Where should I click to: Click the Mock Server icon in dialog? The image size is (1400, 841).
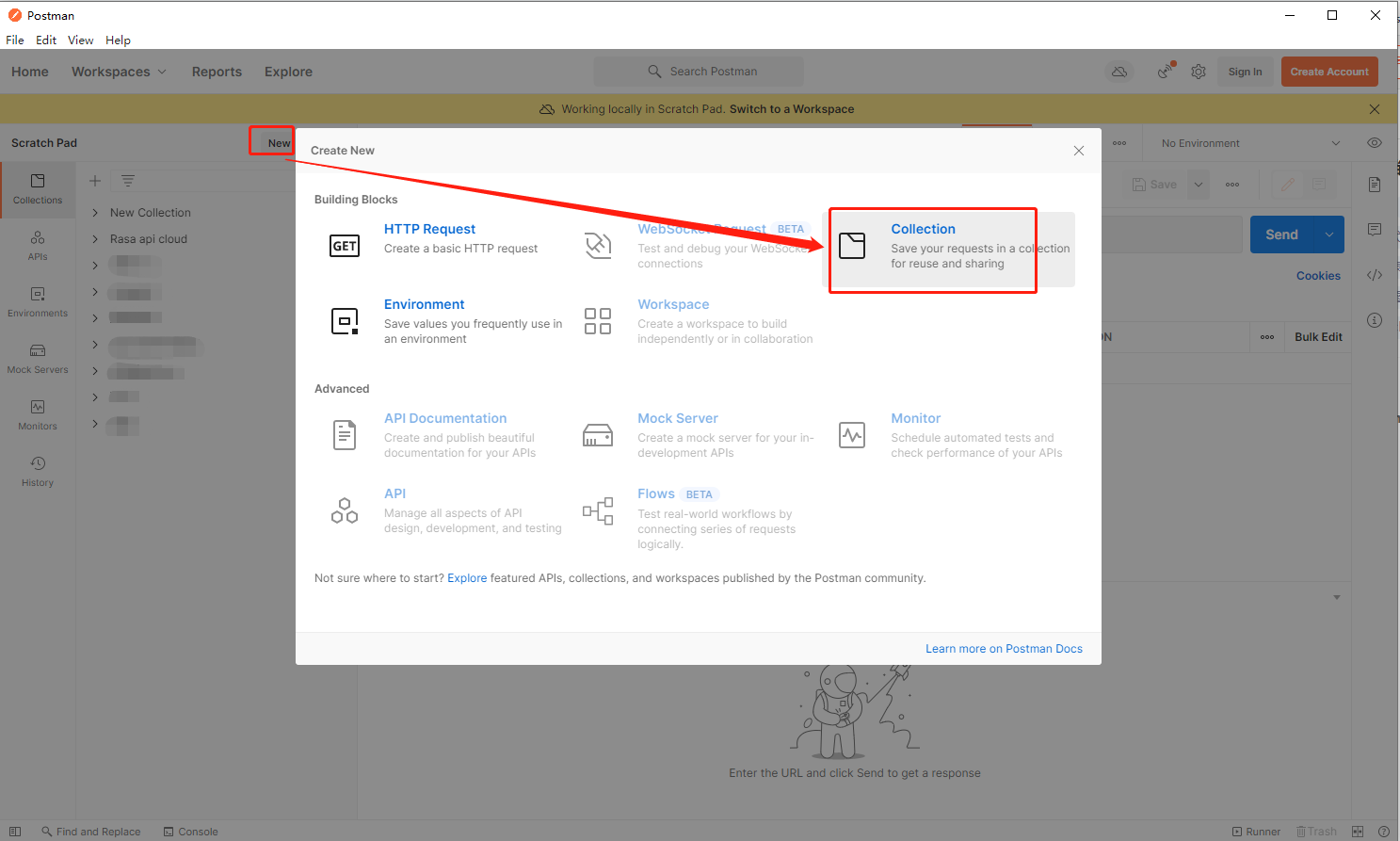(598, 435)
